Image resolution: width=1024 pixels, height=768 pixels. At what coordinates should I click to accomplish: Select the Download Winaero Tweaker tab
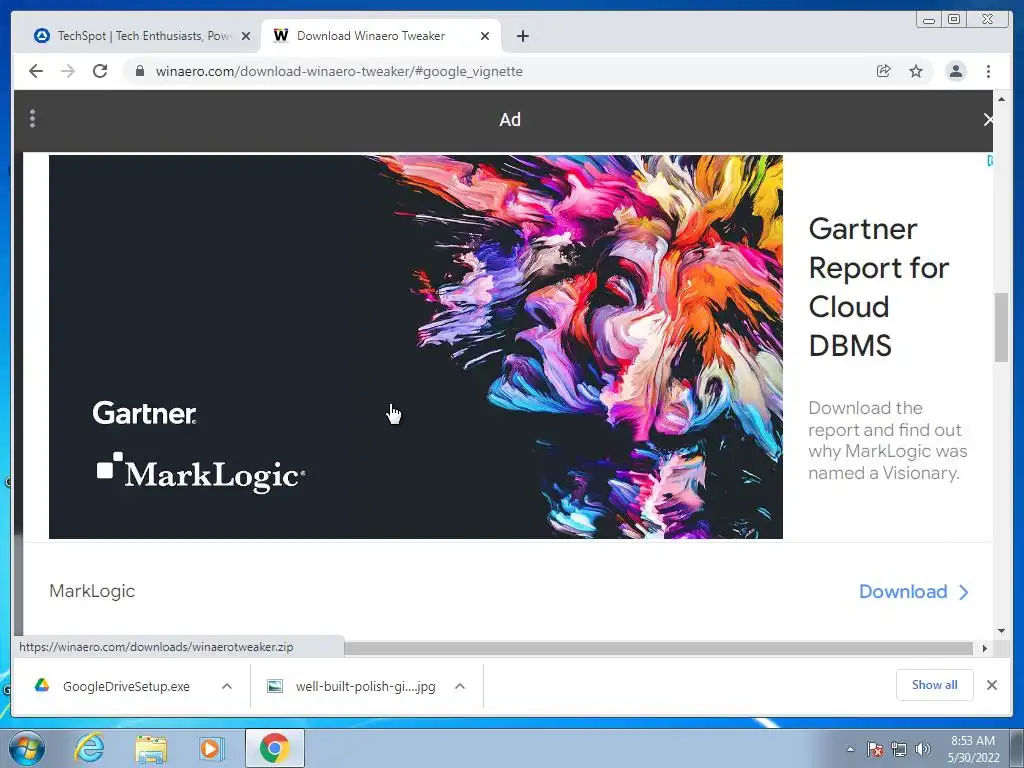point(381,36)
